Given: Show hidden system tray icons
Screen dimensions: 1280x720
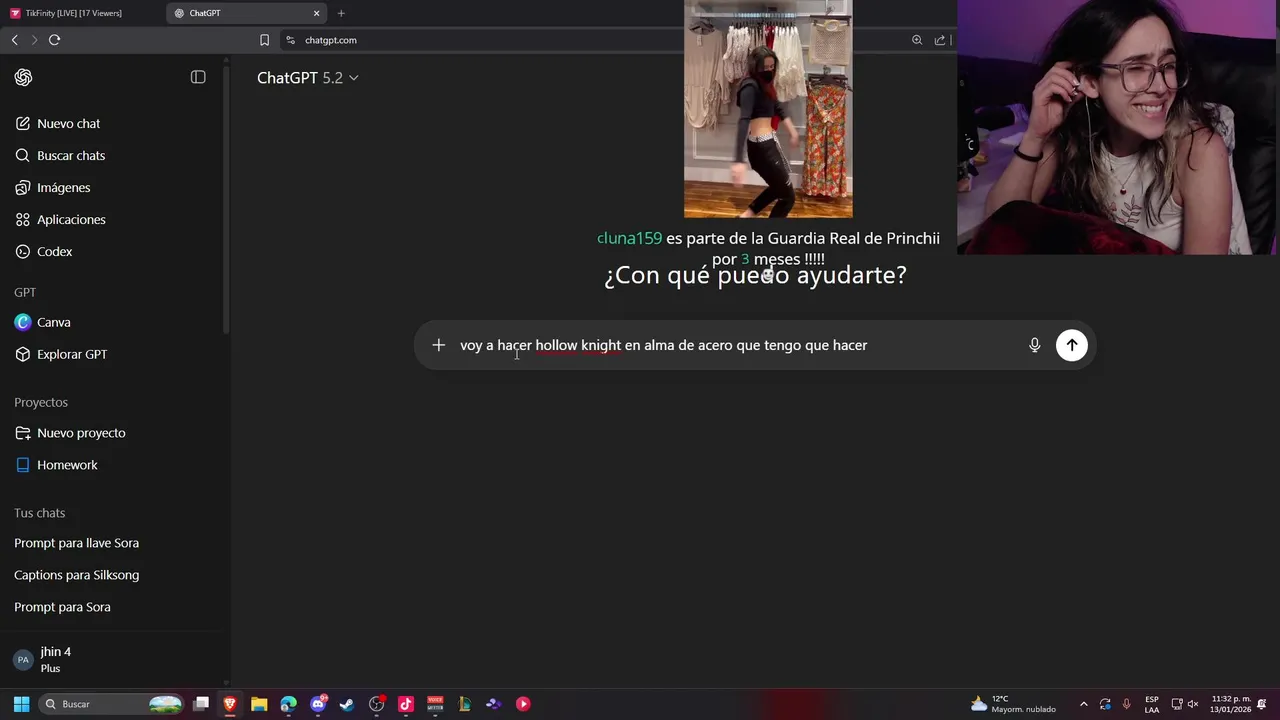Looking at the screenshot, I should point(1083,704).
